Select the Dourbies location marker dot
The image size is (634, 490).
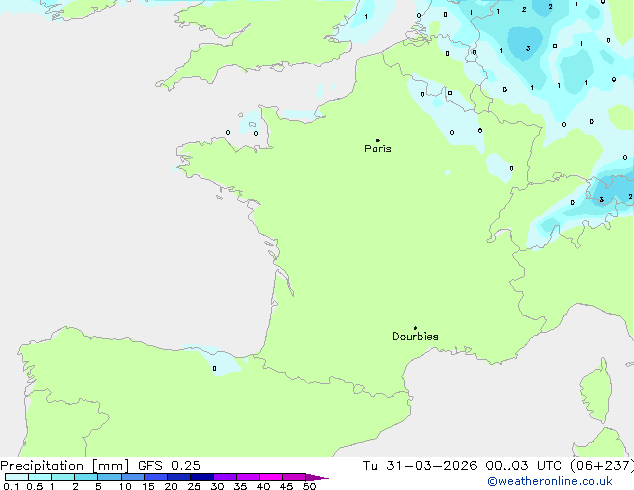tap(415, 328)
